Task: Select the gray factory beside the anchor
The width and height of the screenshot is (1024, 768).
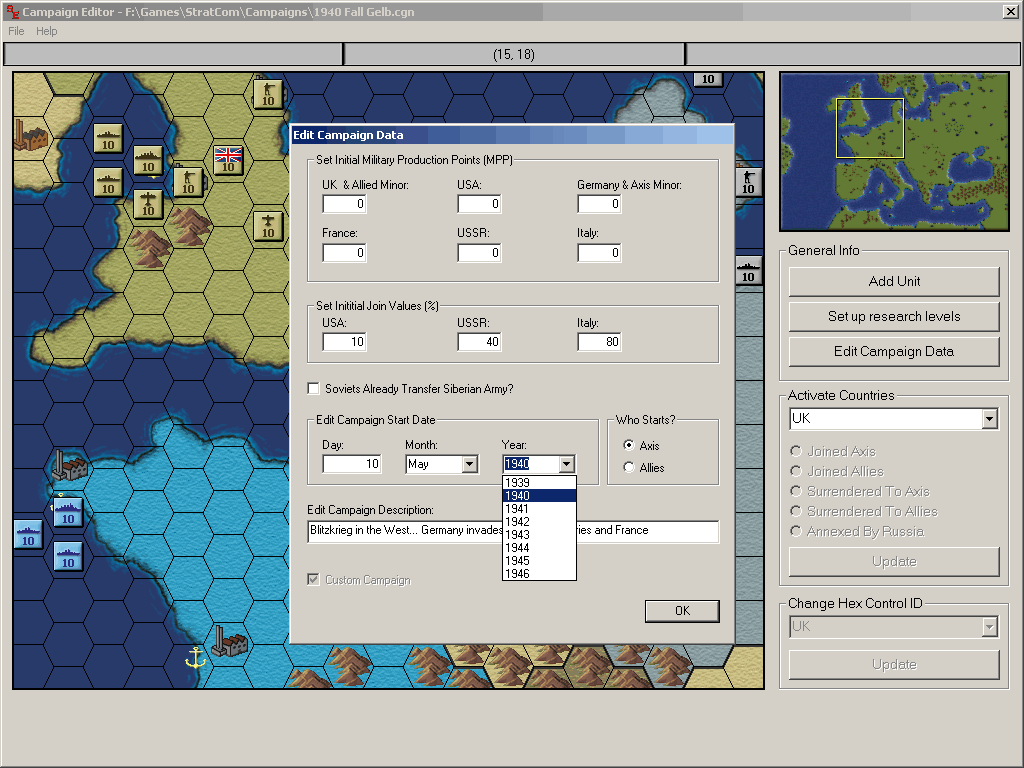Action: (230, 642)
